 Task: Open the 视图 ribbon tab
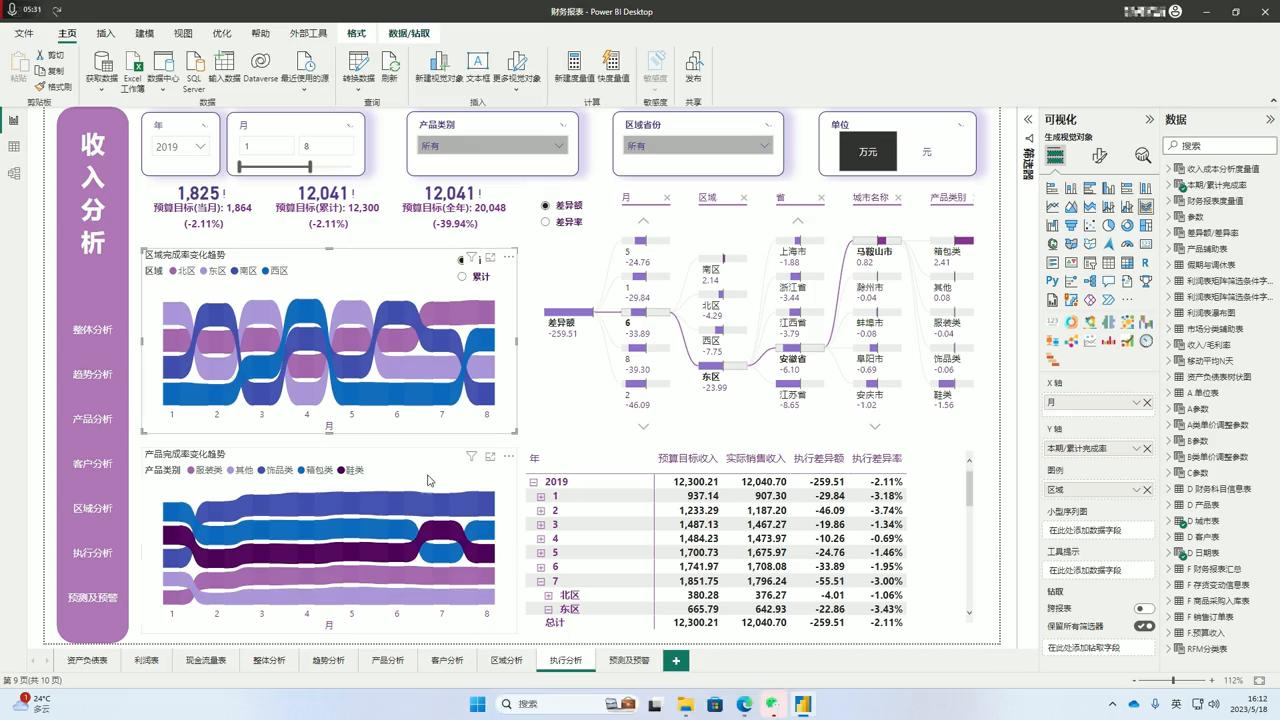coord(183,33)
